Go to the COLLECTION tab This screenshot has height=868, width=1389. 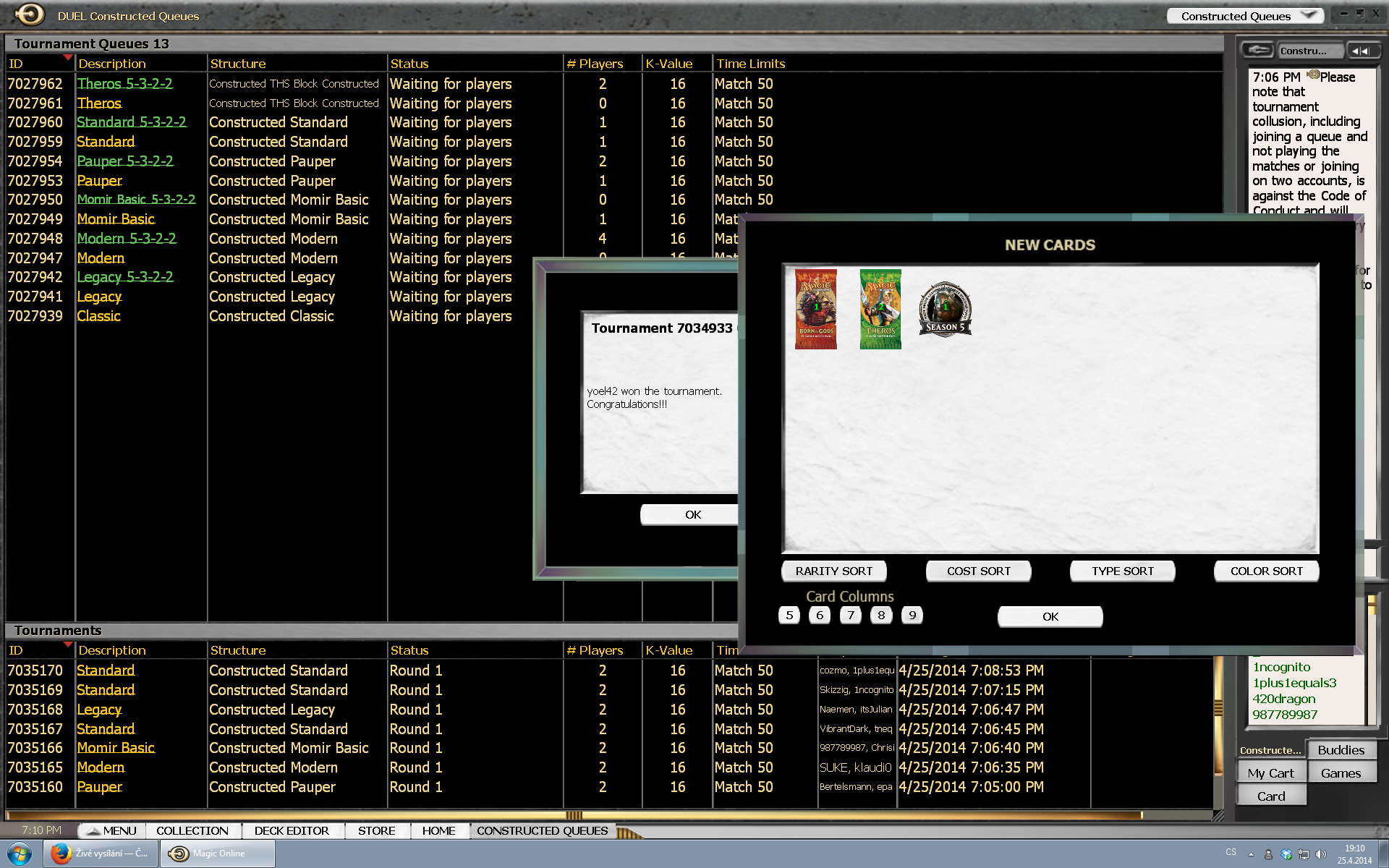(192, 830)
